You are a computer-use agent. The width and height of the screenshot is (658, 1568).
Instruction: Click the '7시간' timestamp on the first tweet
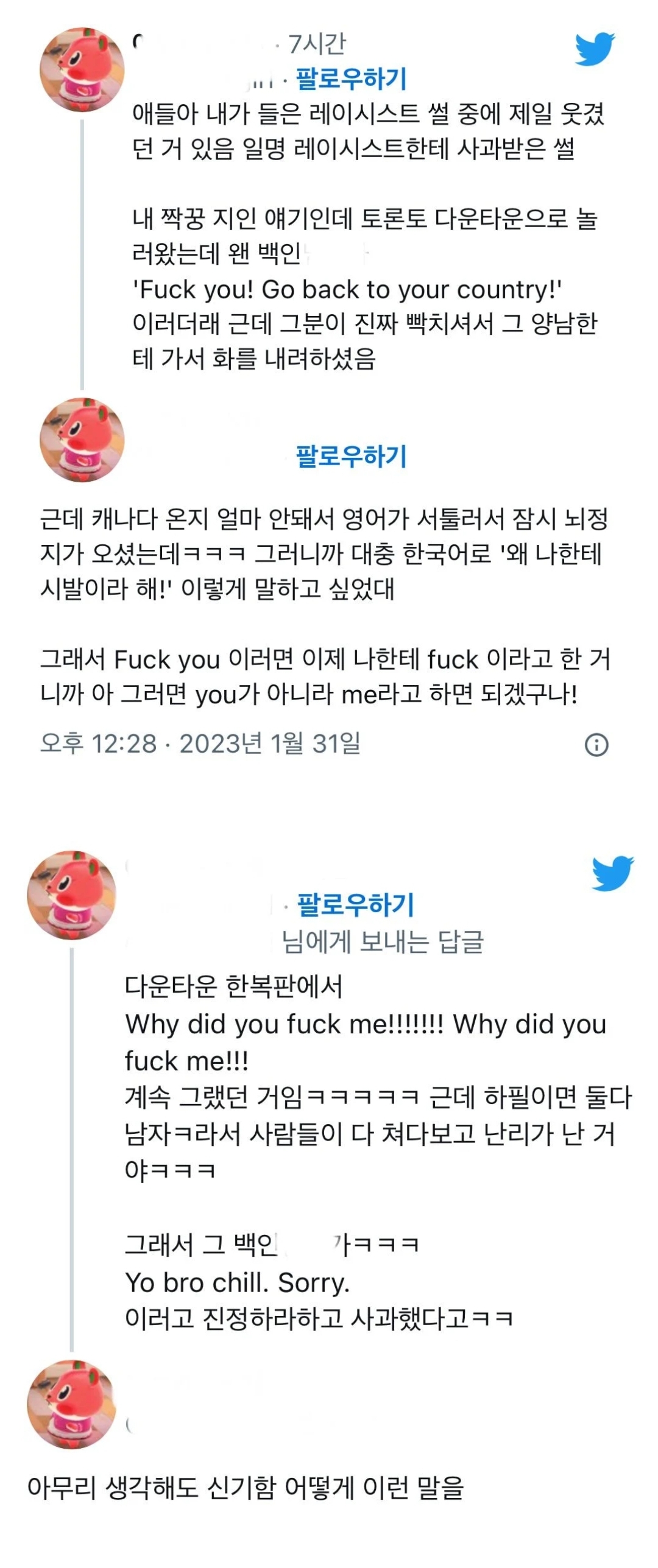tap(317, 44)
